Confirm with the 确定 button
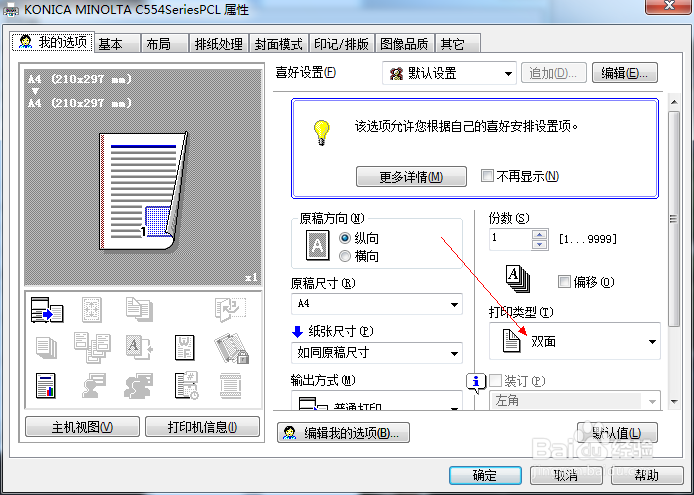This screenshot has width=694, height=495. [485, 476]
